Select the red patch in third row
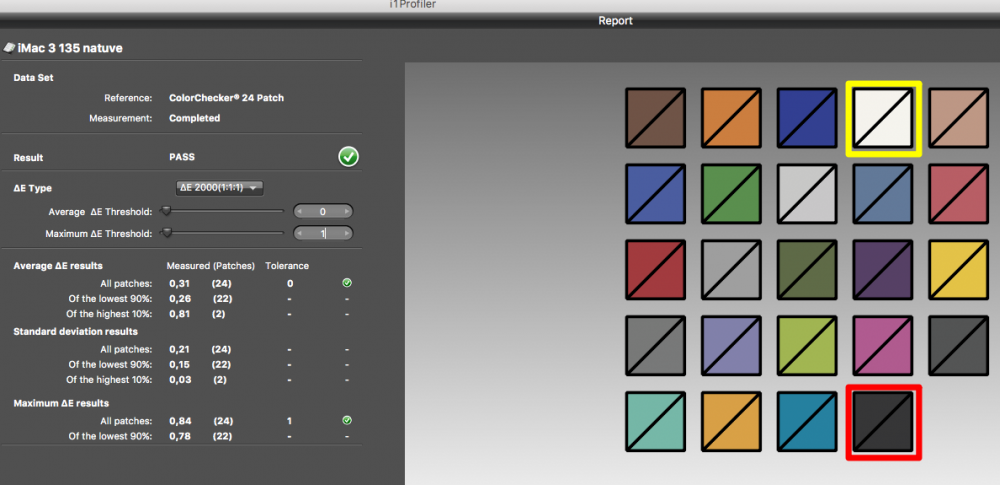 click(655, 270)
